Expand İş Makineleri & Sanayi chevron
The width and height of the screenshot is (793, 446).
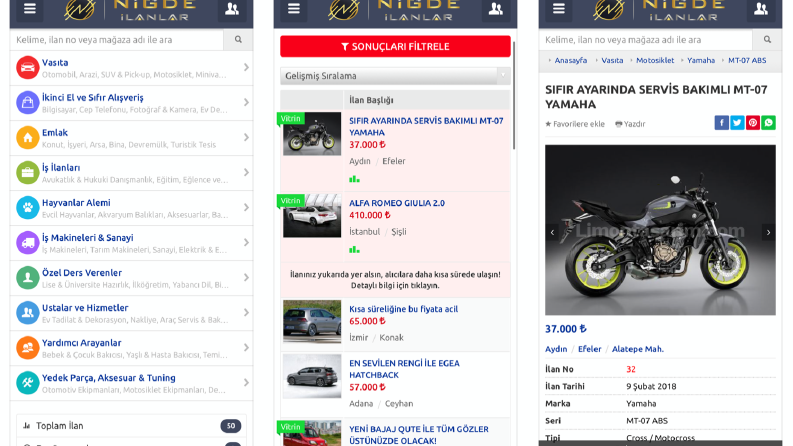246,242
